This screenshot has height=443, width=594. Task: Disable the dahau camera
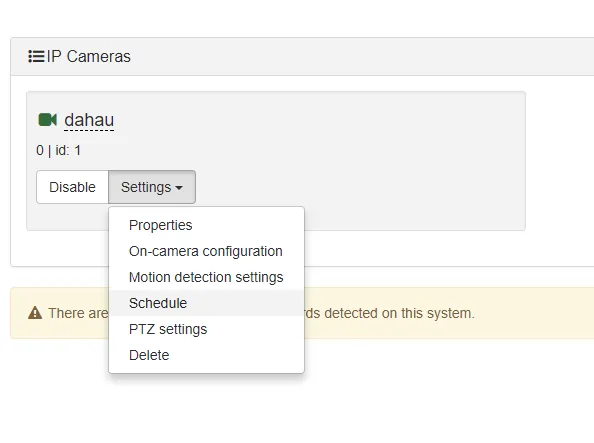click(72, 187)
